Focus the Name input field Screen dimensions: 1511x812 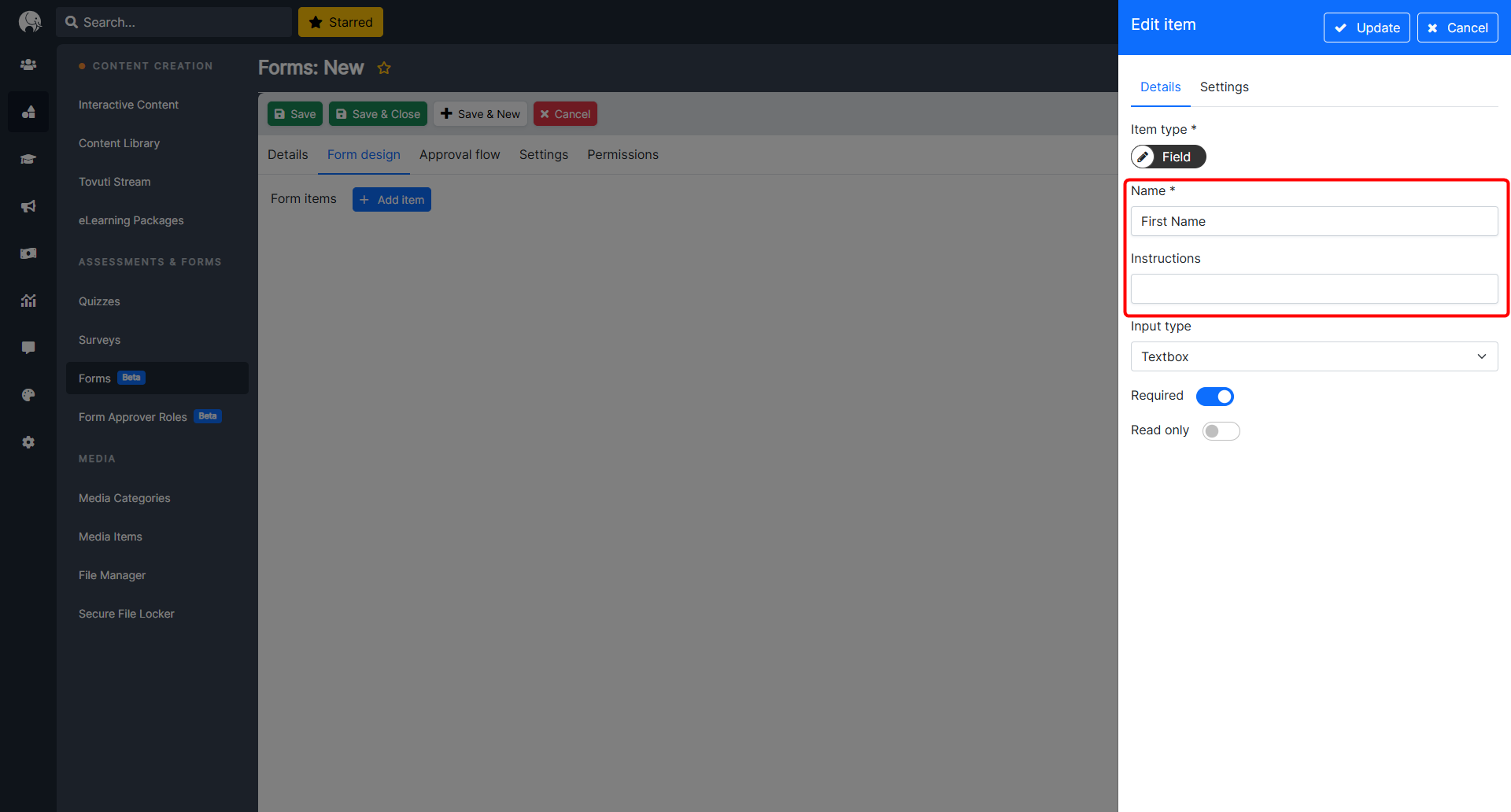[x=1314, y=221]
